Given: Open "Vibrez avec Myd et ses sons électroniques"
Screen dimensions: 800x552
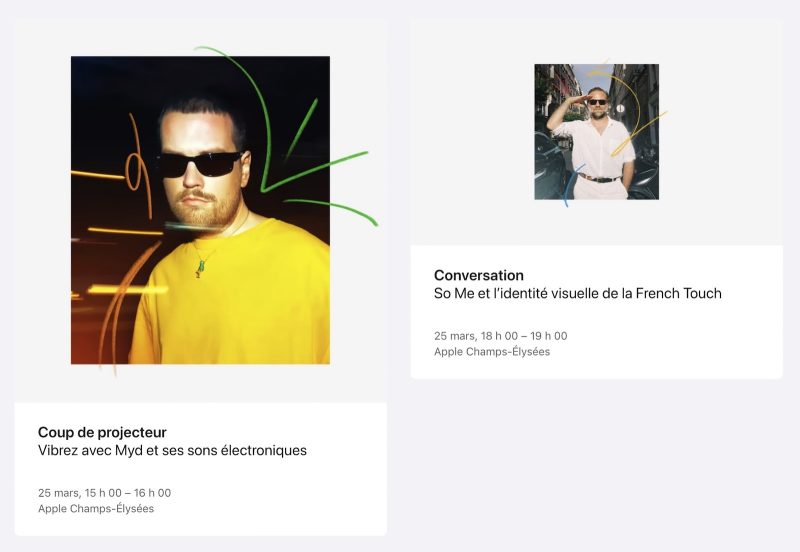Looking at the screenshot, I should pyautogui.click(x=172, y=450).
